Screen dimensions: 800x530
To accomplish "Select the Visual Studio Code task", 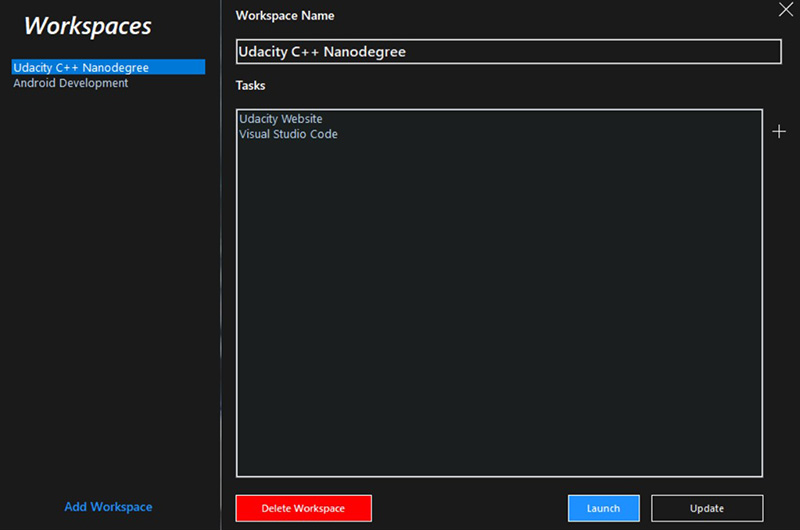I will pos(288,134).
